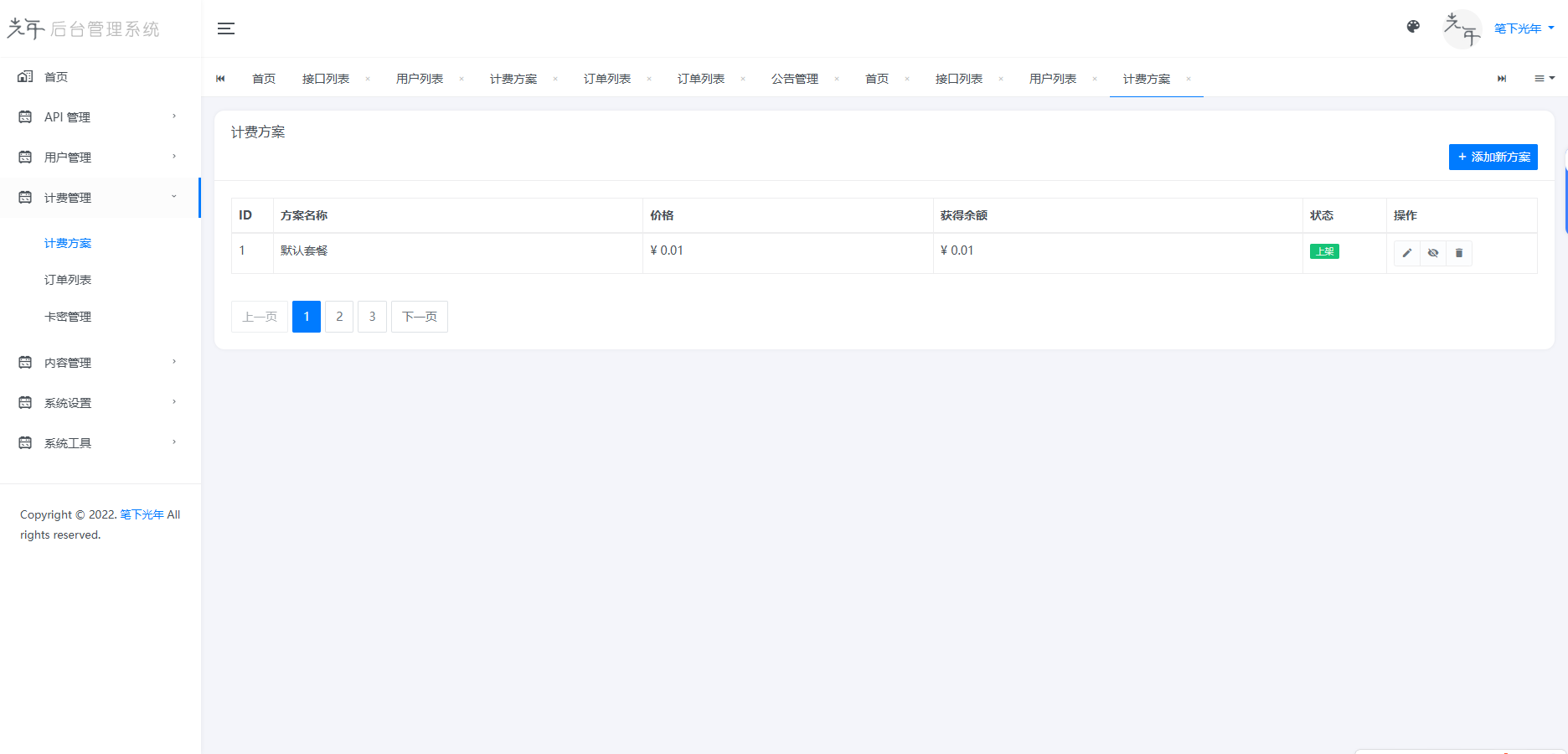Open the theme palette icon
Viewport: 1568px width, 754px height.
click(1413, 27)
